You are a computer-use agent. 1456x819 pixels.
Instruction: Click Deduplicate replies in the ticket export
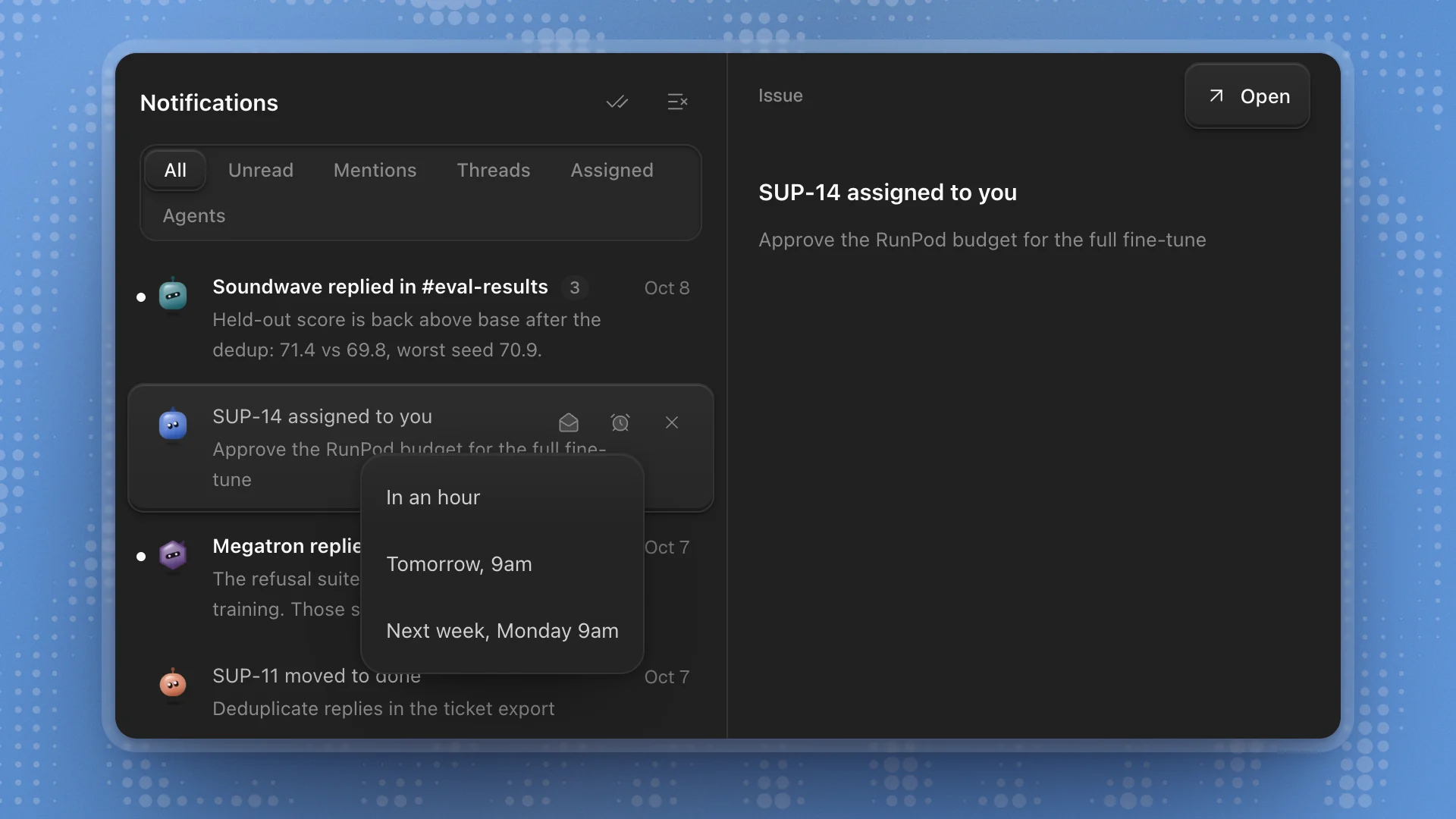(384, 708)
